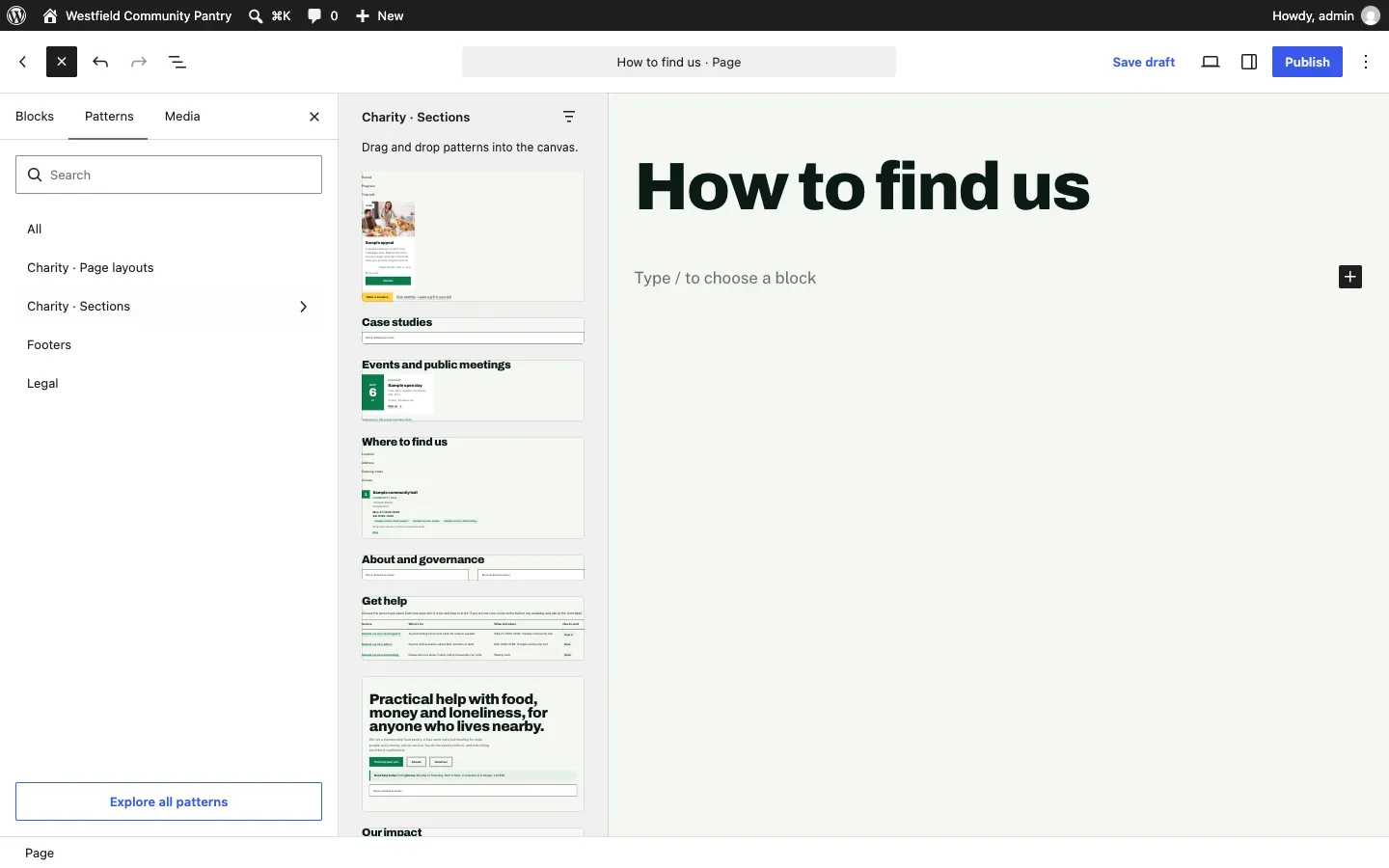Close the inserter panel

coord(315,118)
